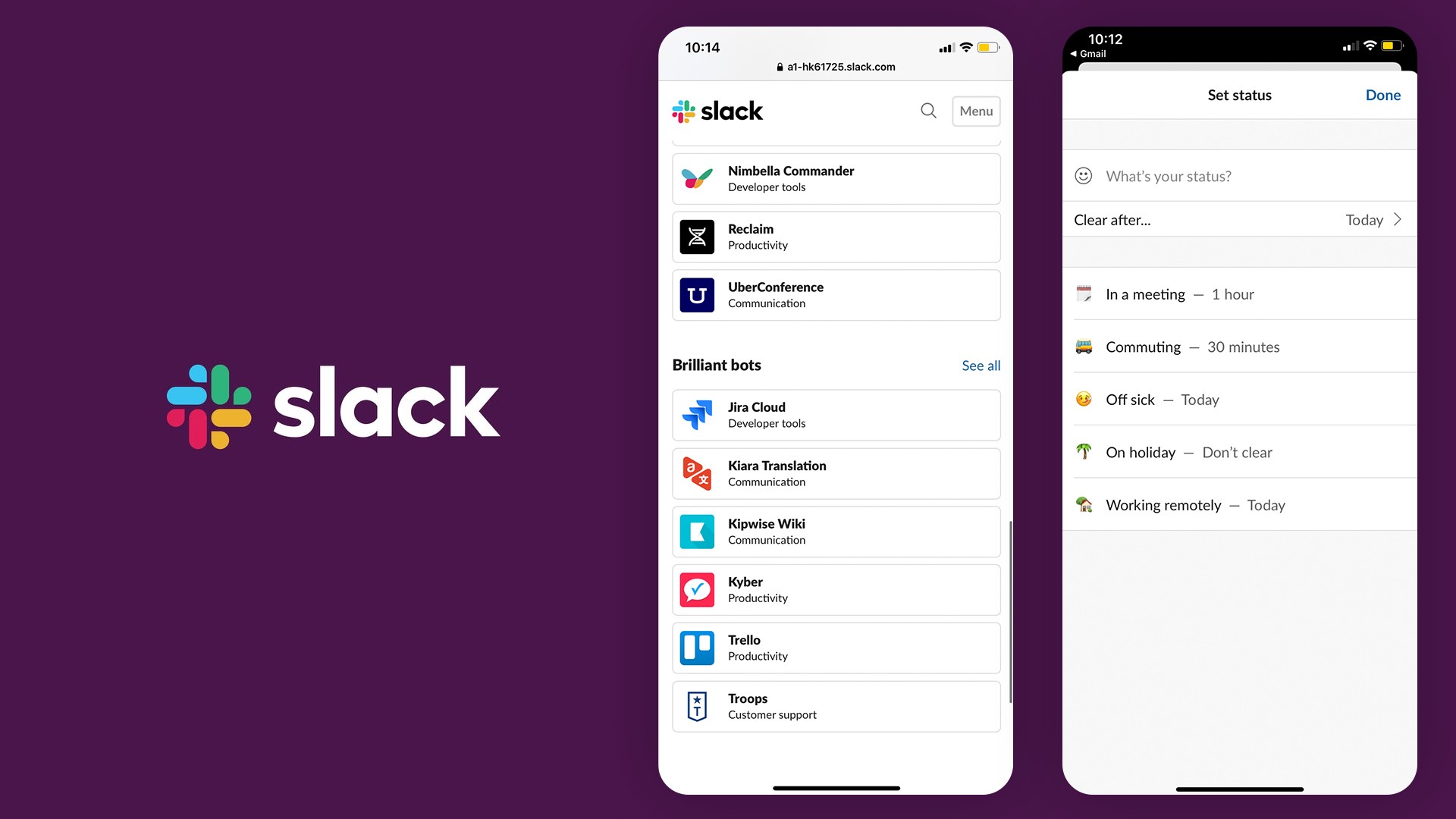The height and width of the screenshot is (819, 1456).
Task: Open Kiara Translation app icon
Action: (x=697, y=472)
